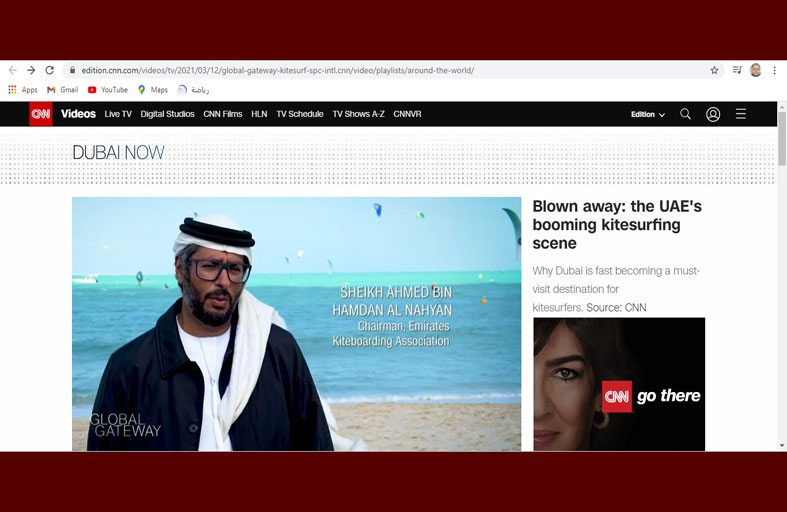787x512 pixels.
Task: Click the CNN logo icon
Action: point(40,114)
